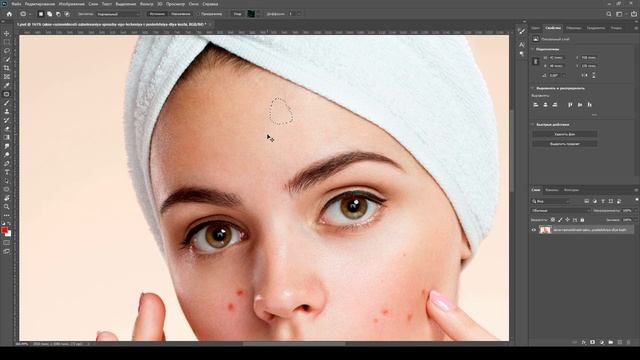Select the Pen tool
The width and height of the screenshot is (640, 360).
(7, 163)
